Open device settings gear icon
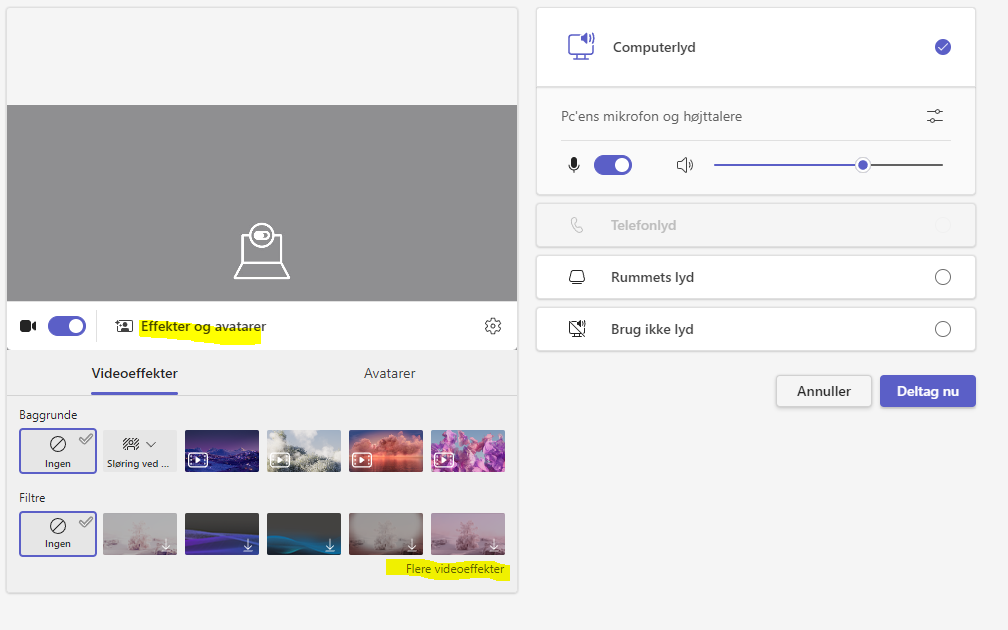 tap(492, 326)
